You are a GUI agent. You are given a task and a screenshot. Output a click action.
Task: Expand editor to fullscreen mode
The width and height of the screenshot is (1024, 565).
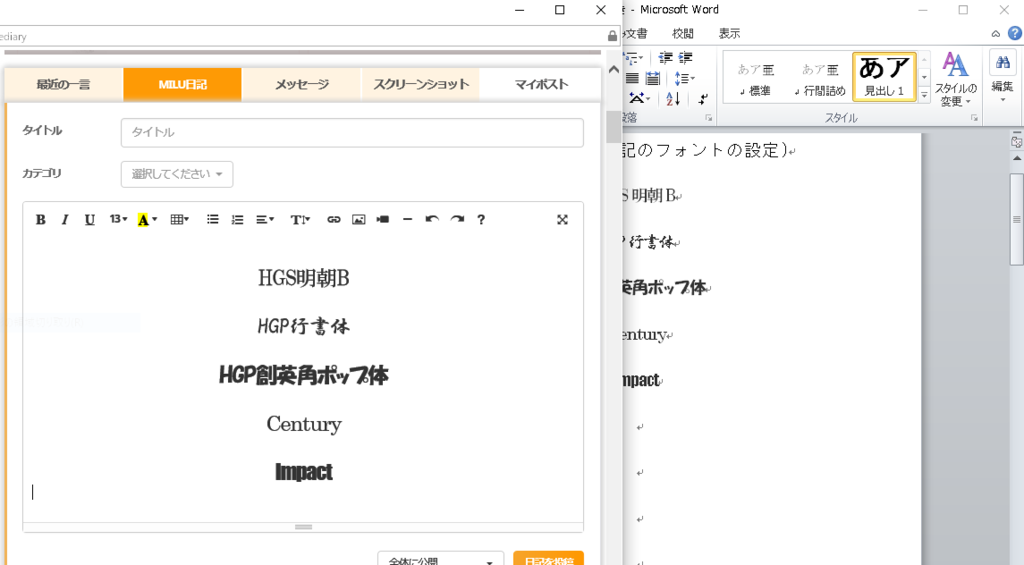562,220
